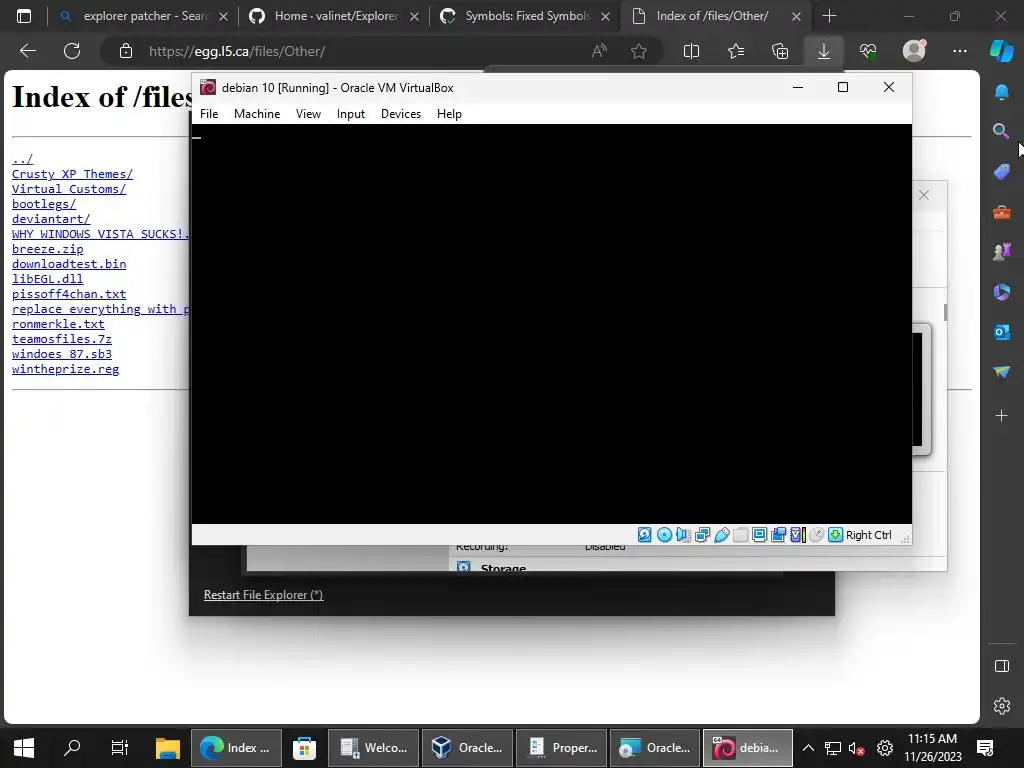Open a new browser tab with plus button
The height and width of the screenshot is (768, 1024).
[829, 16]
